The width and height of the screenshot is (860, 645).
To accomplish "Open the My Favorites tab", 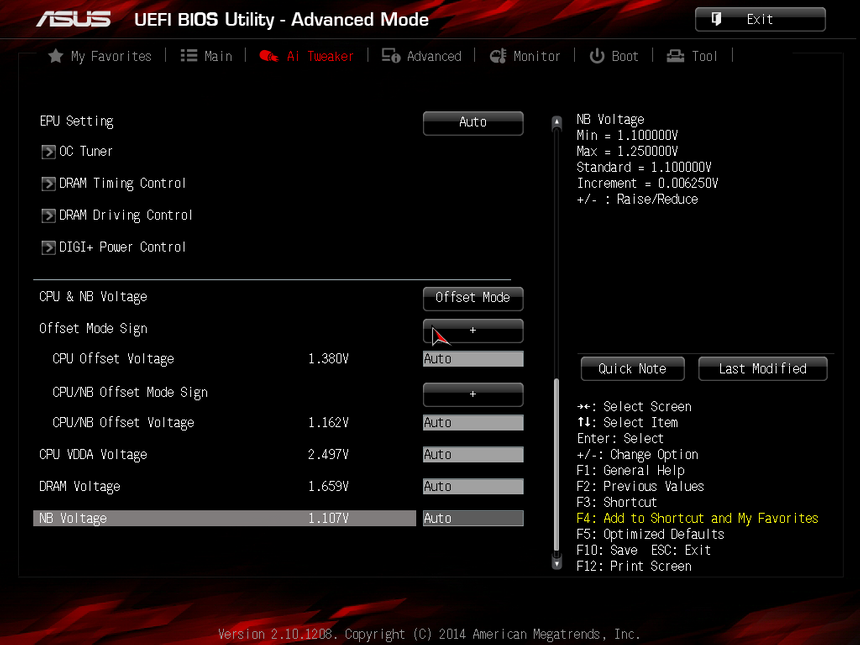I will pos(100,56).
